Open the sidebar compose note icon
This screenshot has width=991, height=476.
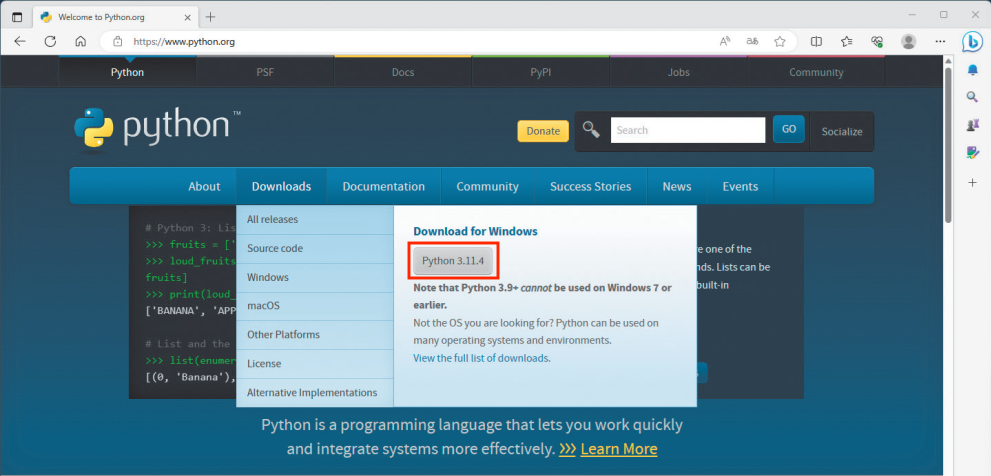click(x=973, y=152)
